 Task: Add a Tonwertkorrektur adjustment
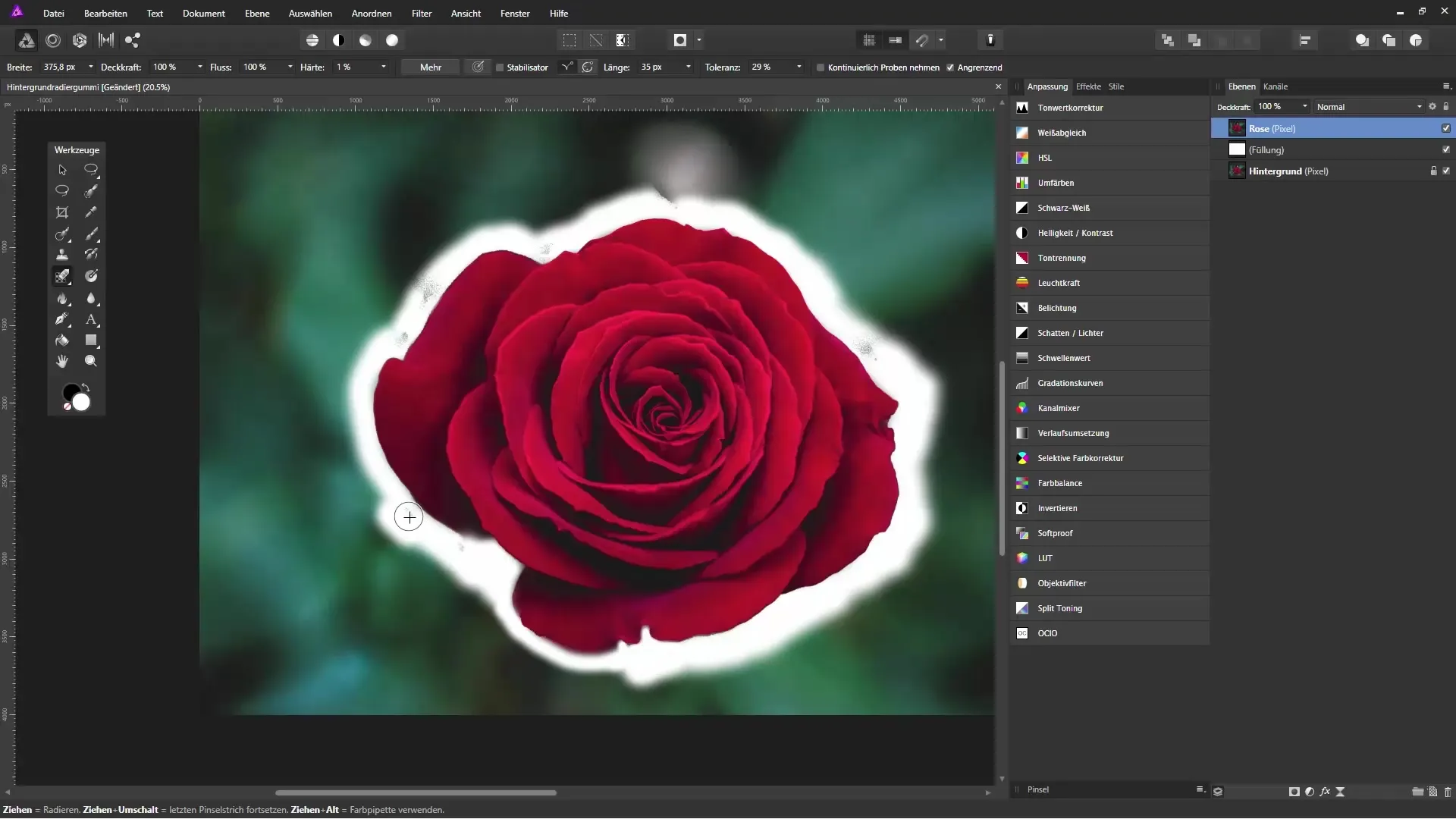click(1111, 108)
